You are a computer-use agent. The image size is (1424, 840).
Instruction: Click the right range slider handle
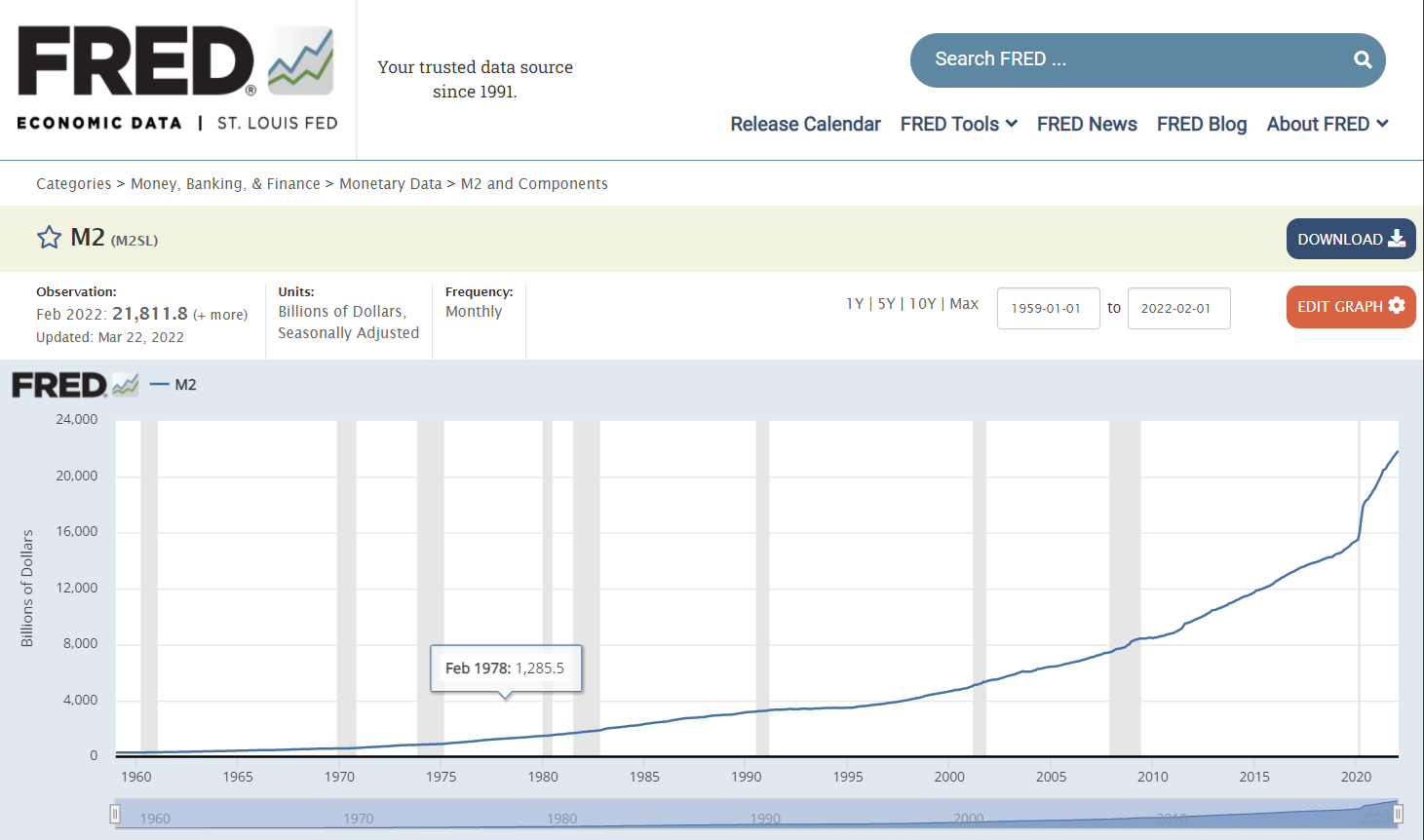(1399, 814)
